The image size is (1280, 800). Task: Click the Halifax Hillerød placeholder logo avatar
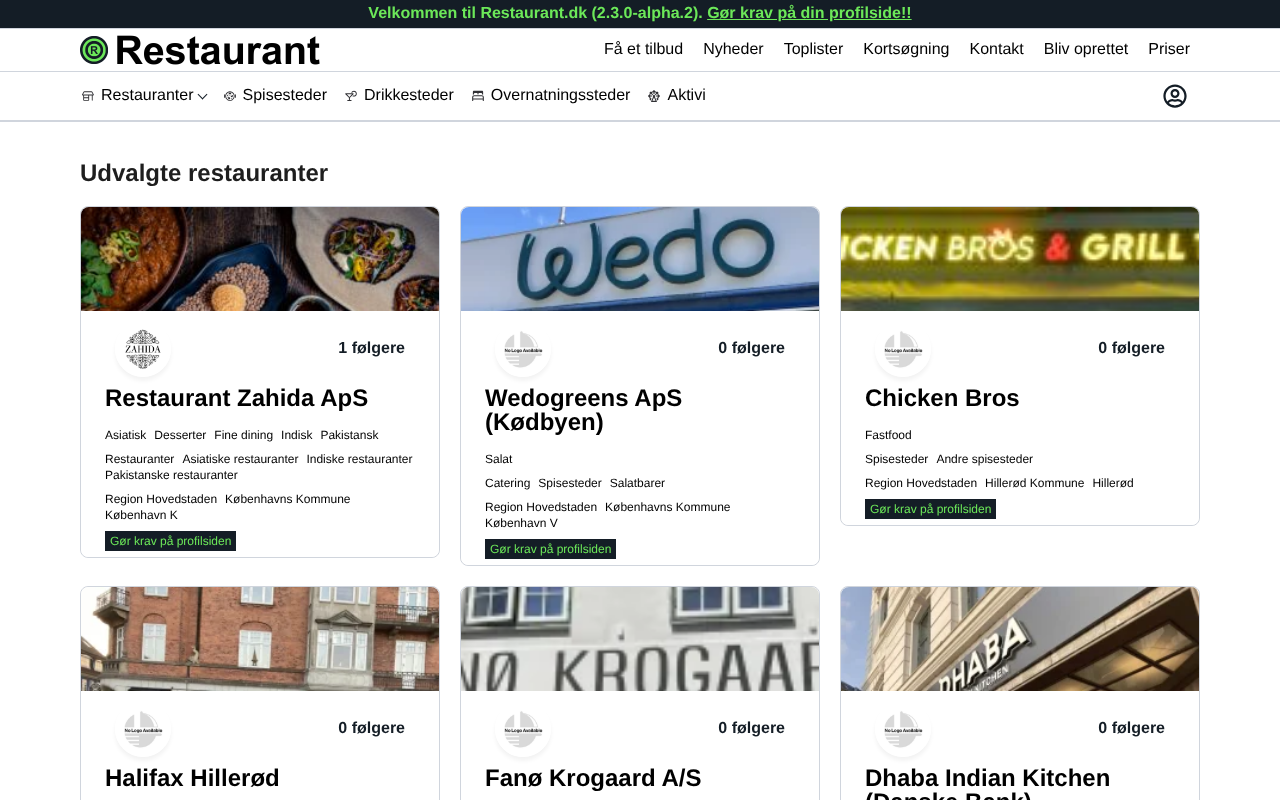[x=143, y=729]
